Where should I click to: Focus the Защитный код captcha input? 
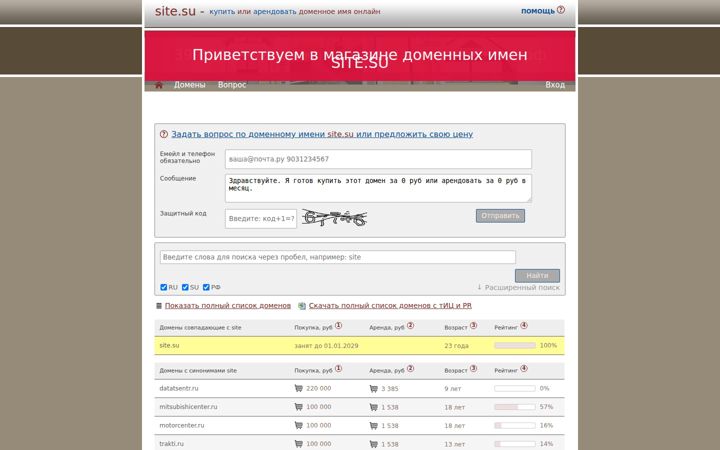261,219
